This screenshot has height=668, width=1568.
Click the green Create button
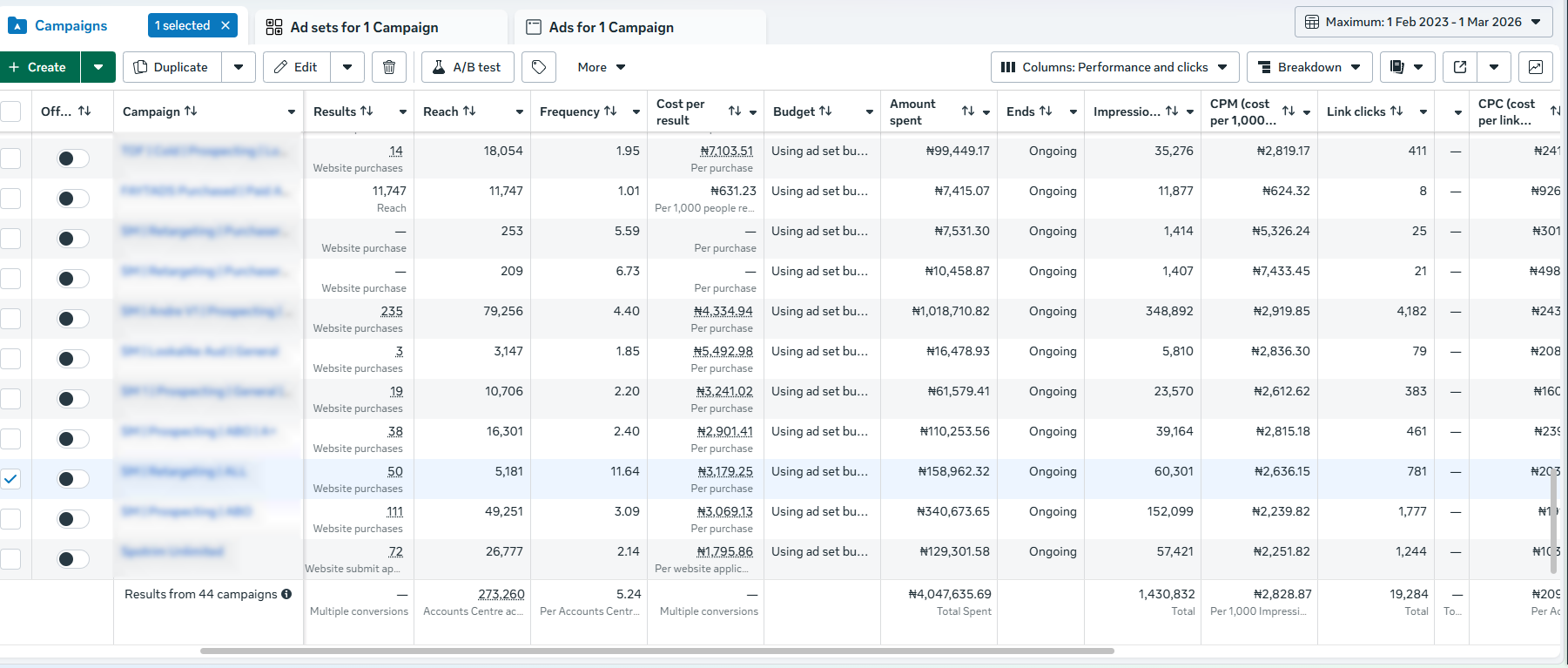click(x=39, y=67)
